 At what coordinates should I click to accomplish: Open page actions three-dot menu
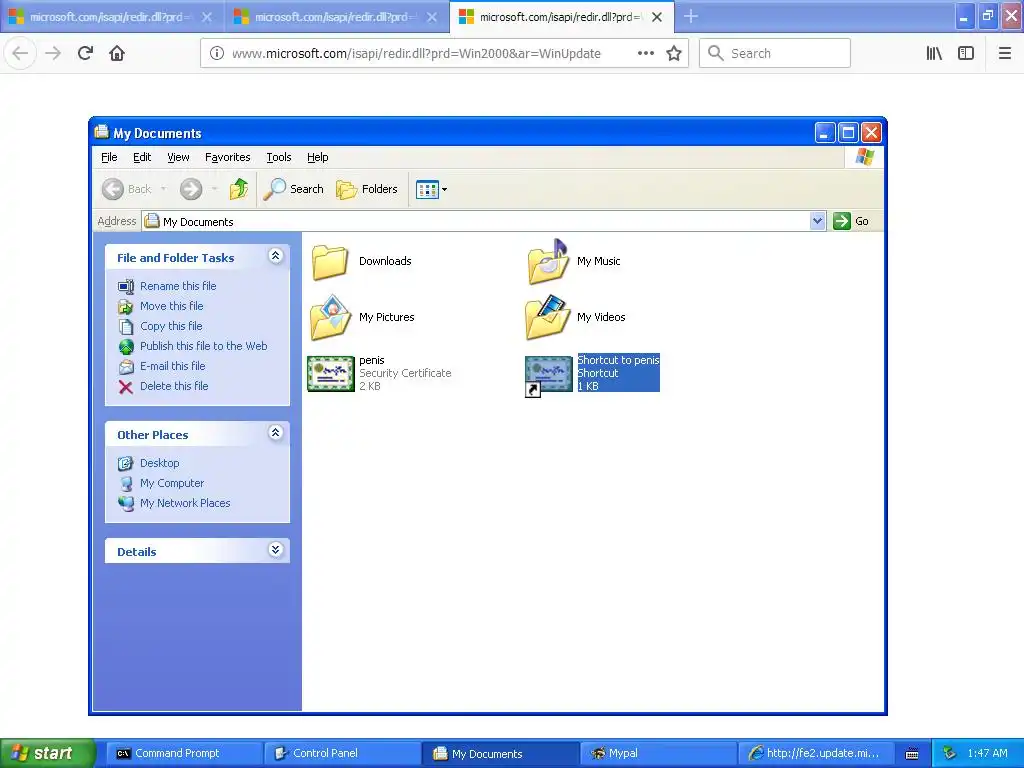click(645, 54)
